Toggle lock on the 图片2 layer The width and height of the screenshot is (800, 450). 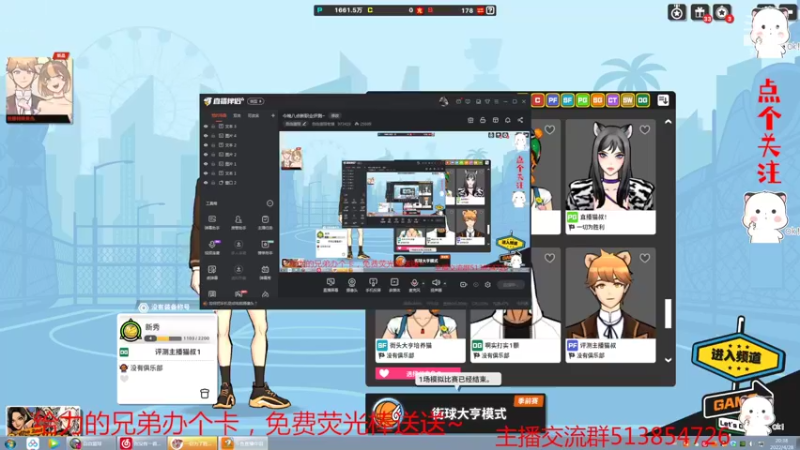click(213, 155)
